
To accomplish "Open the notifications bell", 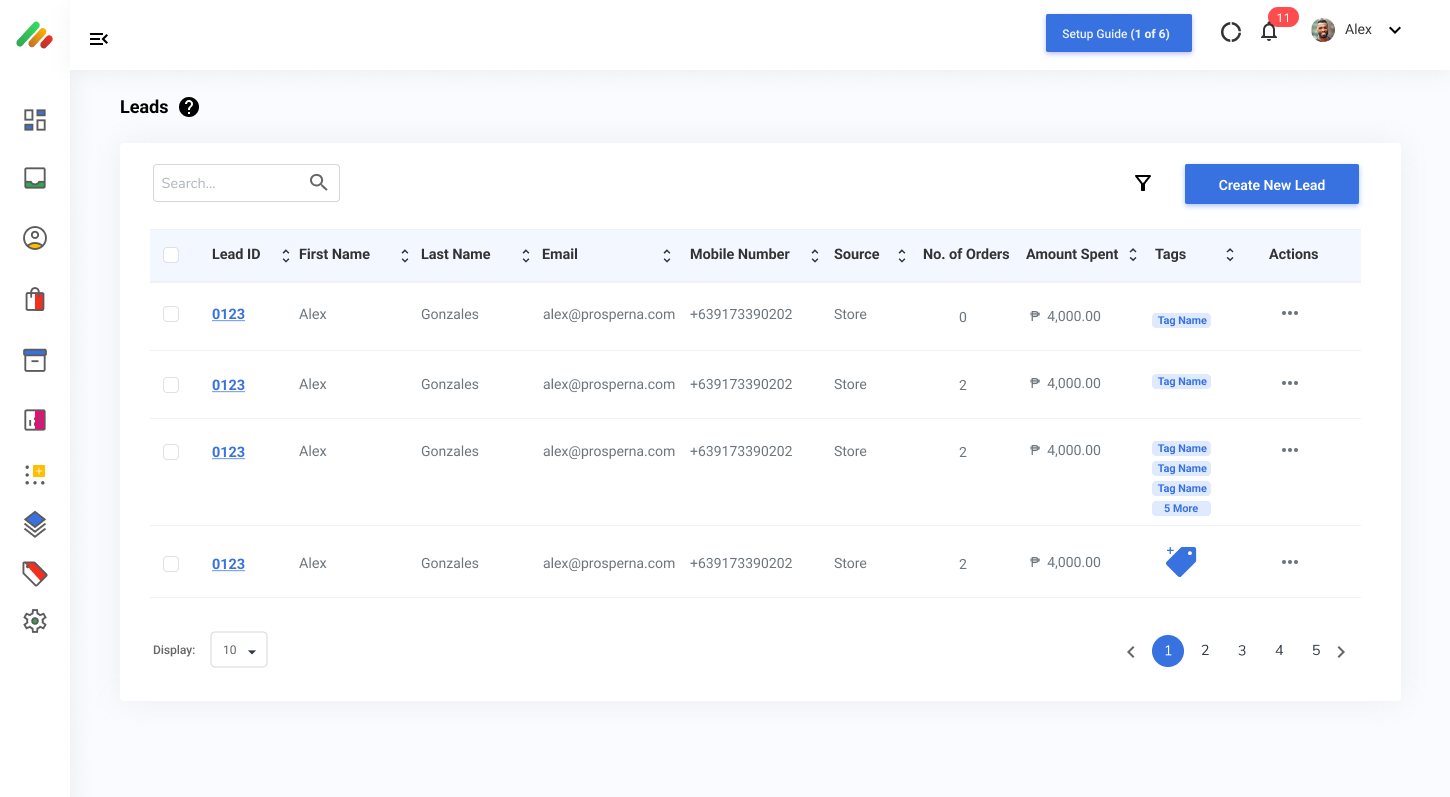I will point(1269,32).
